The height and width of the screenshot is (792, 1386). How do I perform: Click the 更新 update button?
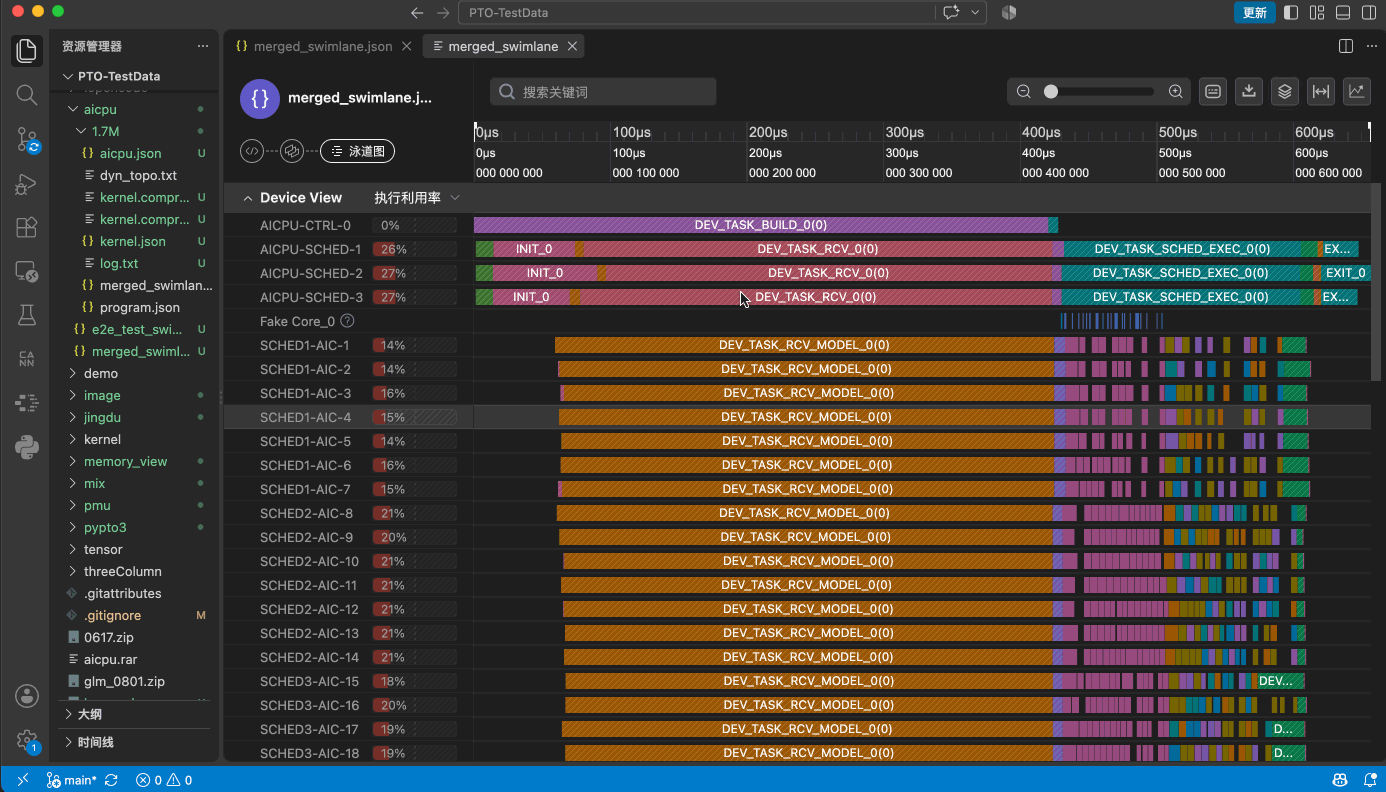tap(1254, 13)
